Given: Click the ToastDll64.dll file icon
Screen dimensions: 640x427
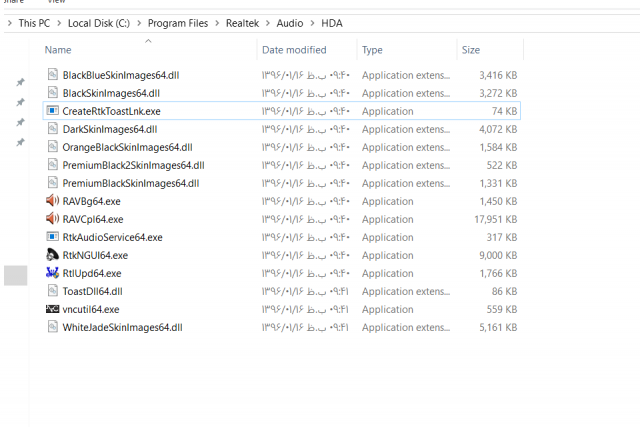Looking at the screenshot, I should (53, 291).
